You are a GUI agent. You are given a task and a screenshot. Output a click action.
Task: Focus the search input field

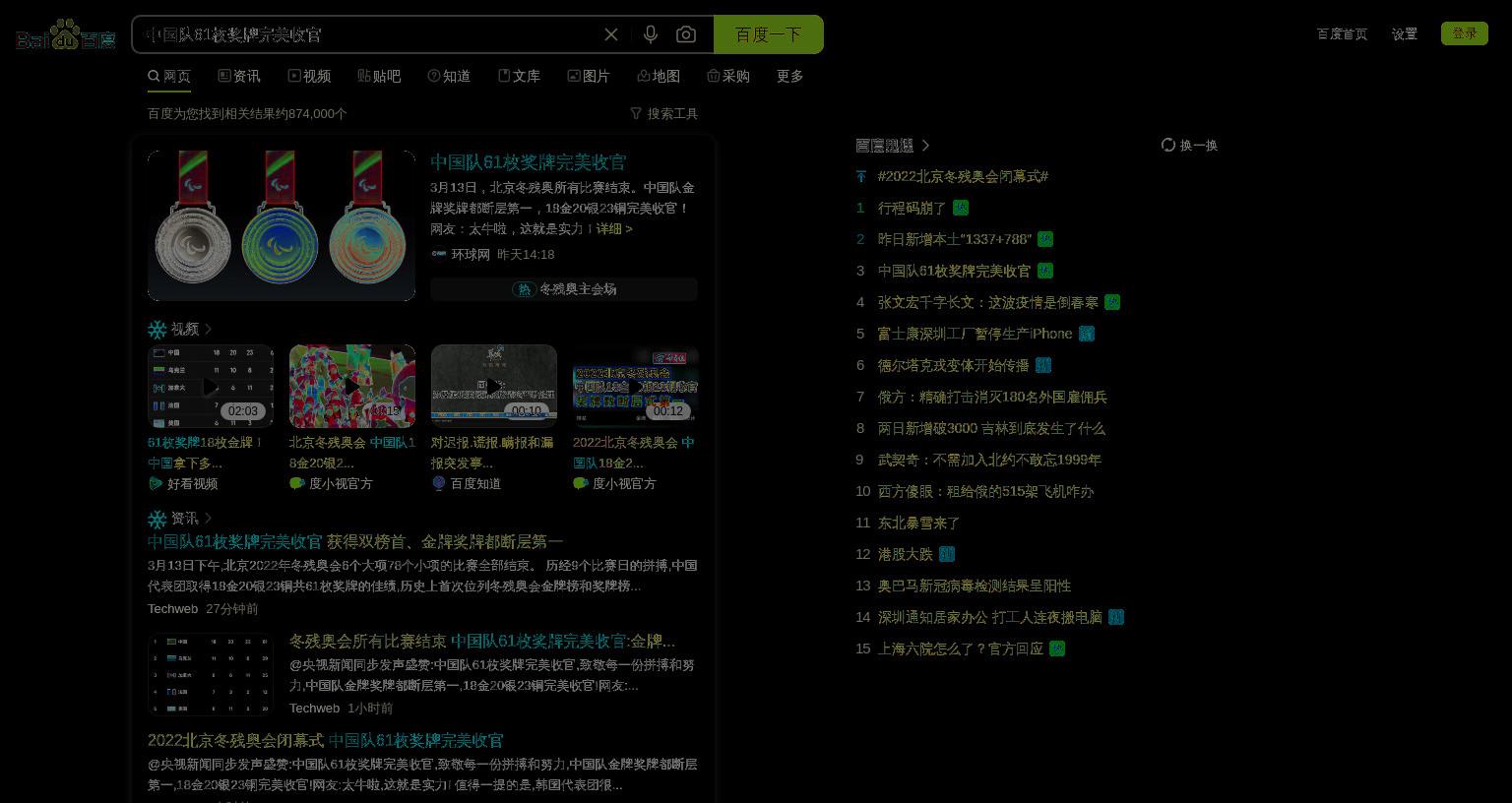tap(369, 34)
